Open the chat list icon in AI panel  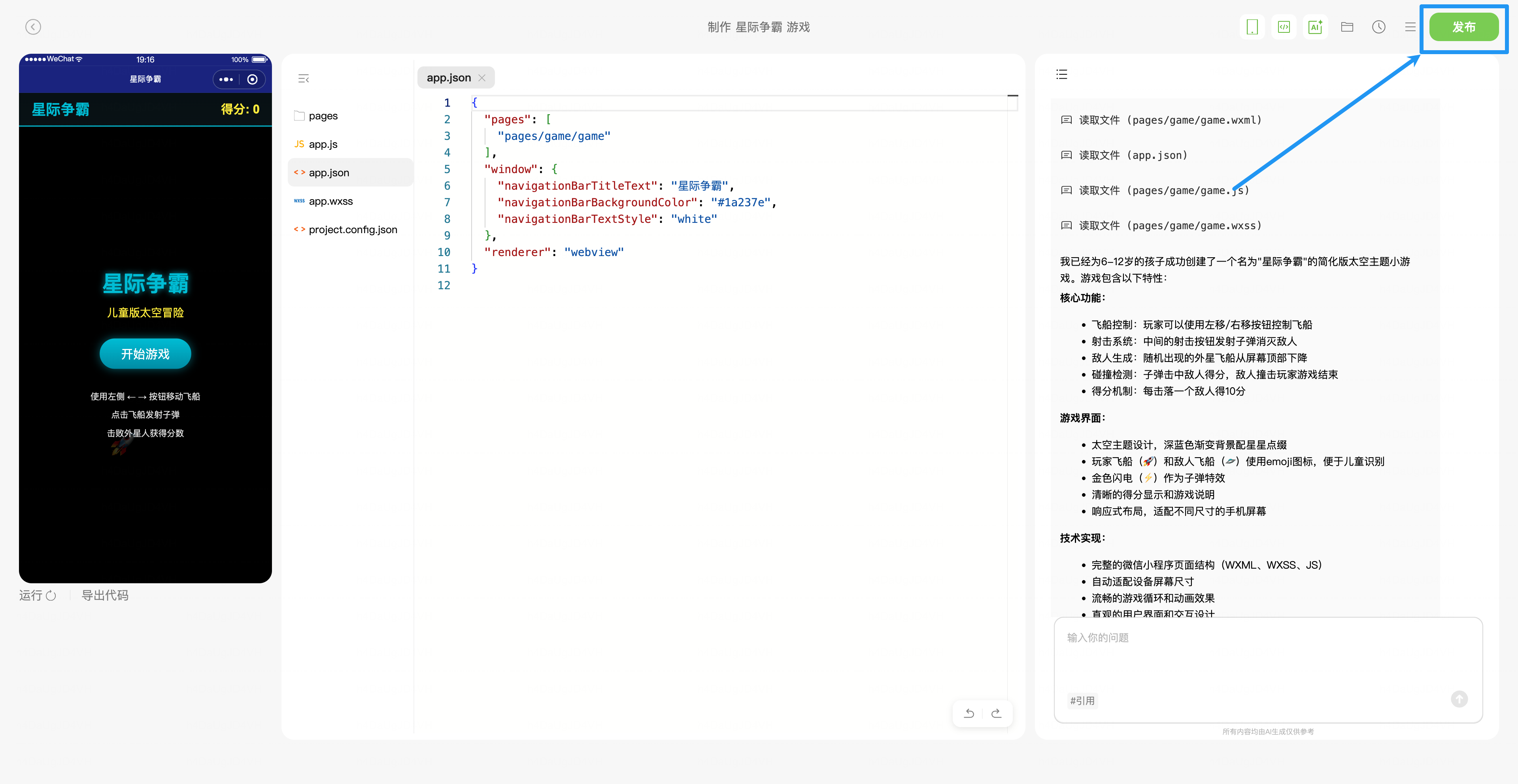click(x=1061, y=74)
